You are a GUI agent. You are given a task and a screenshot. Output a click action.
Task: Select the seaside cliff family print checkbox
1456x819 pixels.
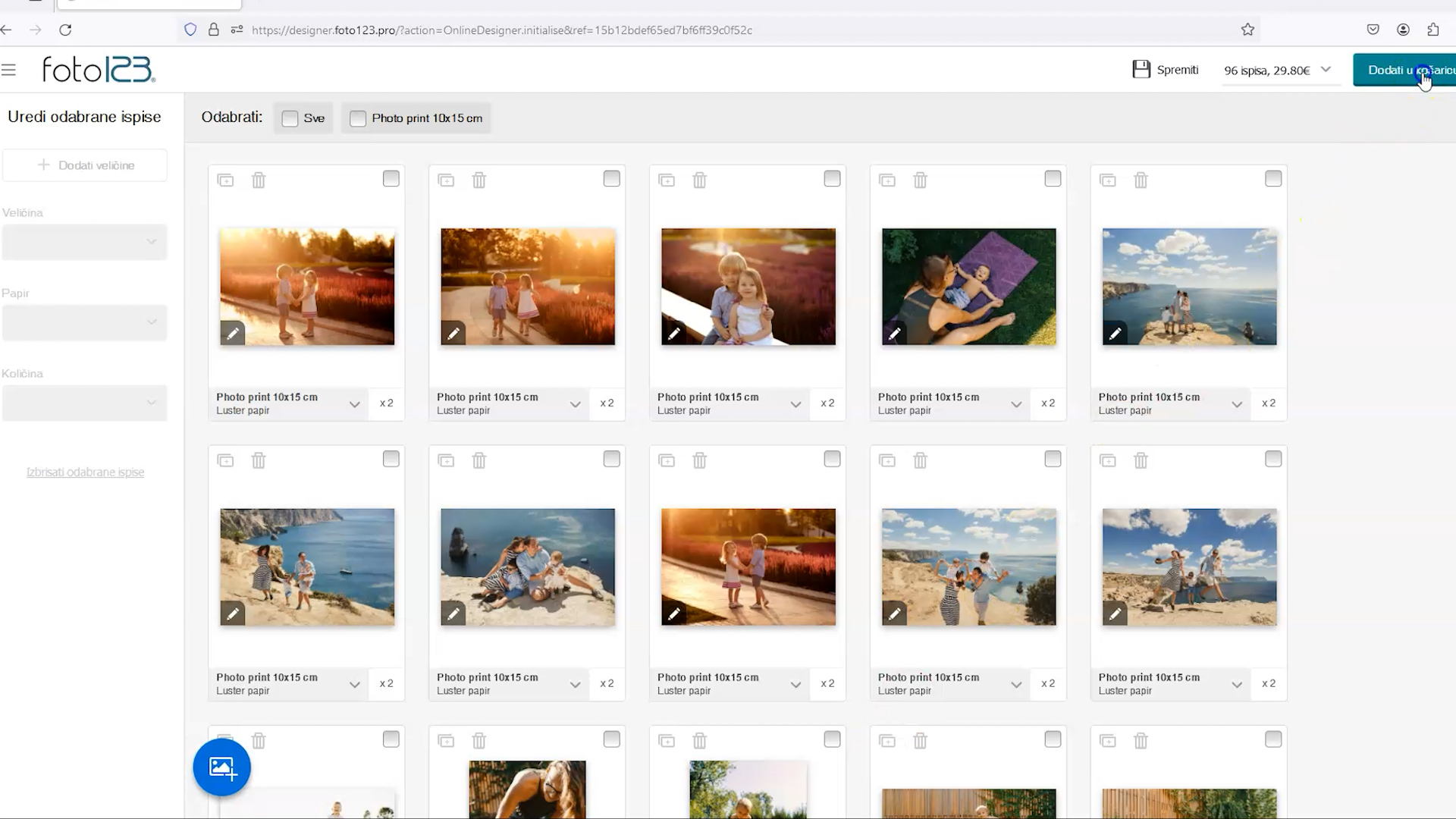point(1272,179)
